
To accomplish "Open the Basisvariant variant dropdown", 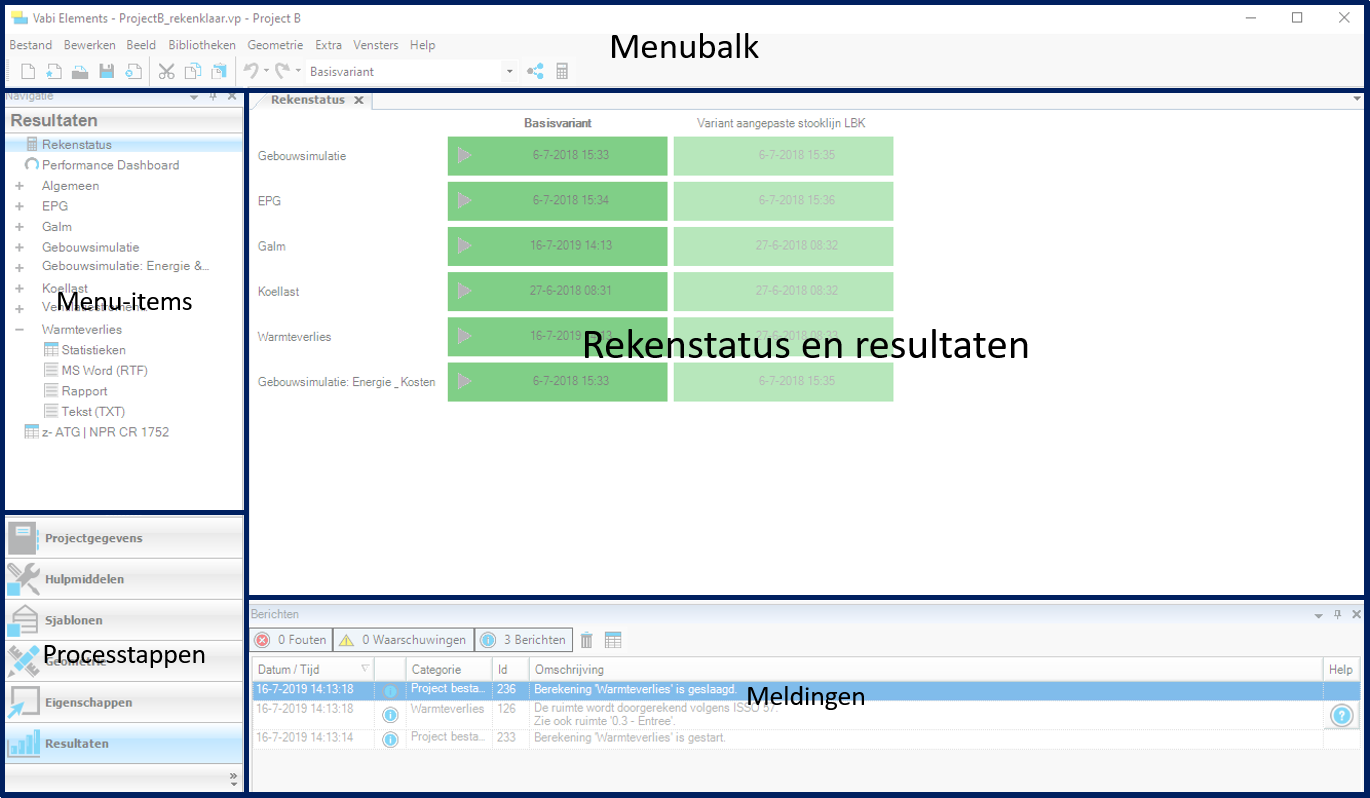I will (x=509, y=72).
